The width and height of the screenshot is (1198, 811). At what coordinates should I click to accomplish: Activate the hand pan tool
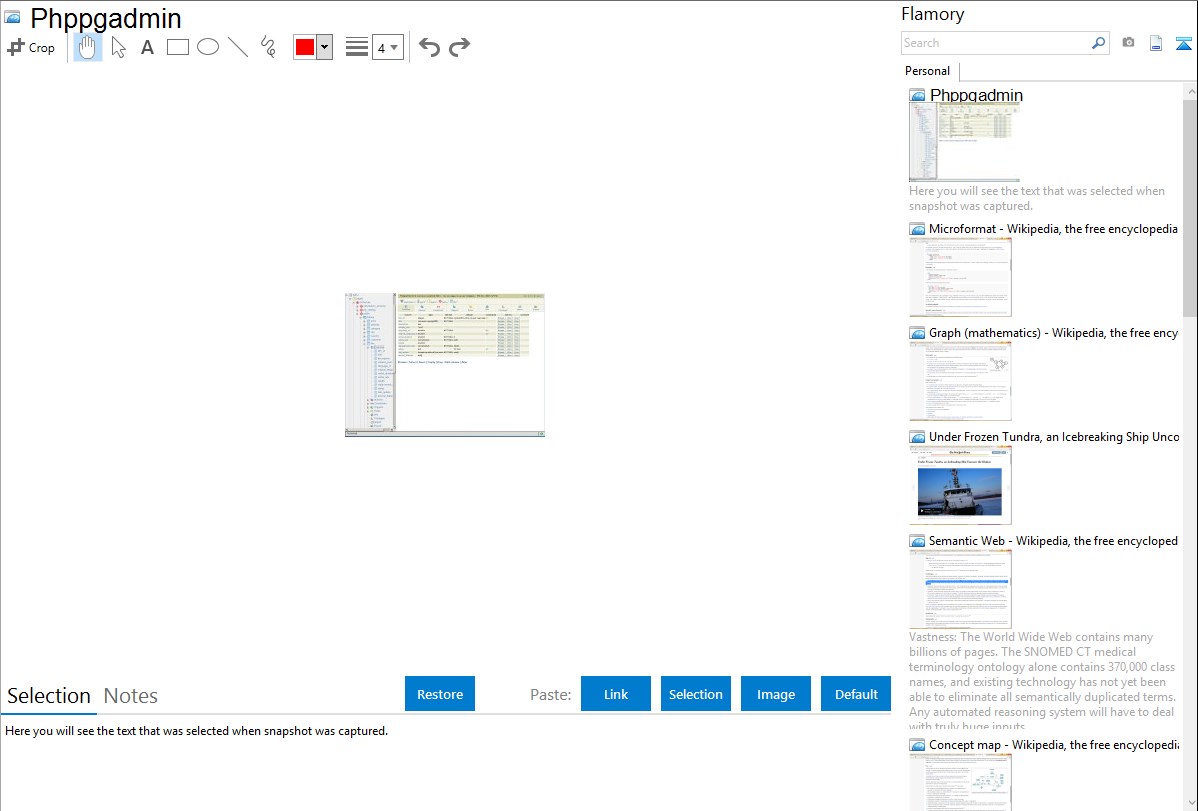(x=88, y=47)
